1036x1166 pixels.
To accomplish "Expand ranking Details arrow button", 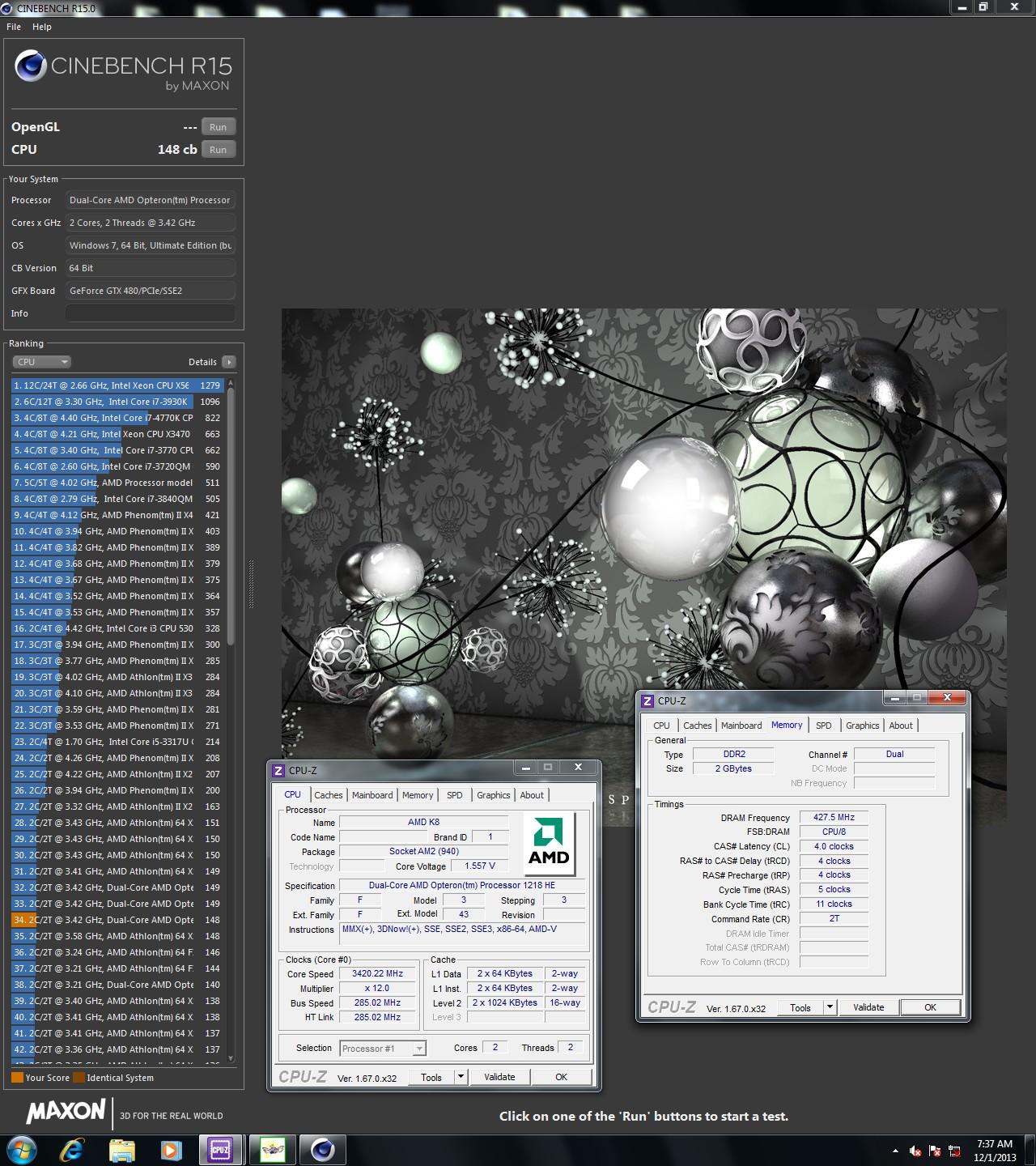I will click(x=229, y=362).
